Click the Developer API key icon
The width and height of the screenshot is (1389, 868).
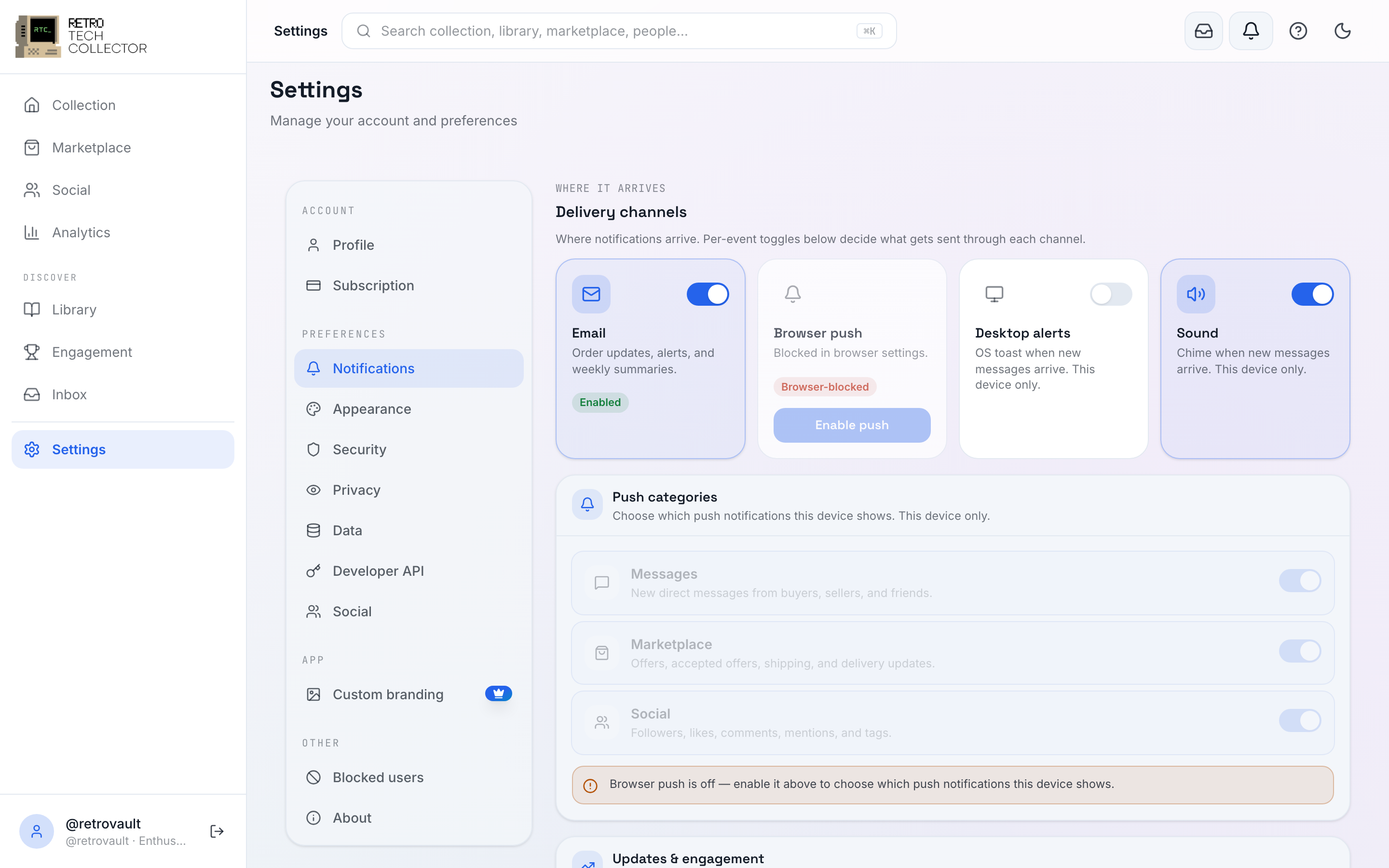[x=313, y=570]
